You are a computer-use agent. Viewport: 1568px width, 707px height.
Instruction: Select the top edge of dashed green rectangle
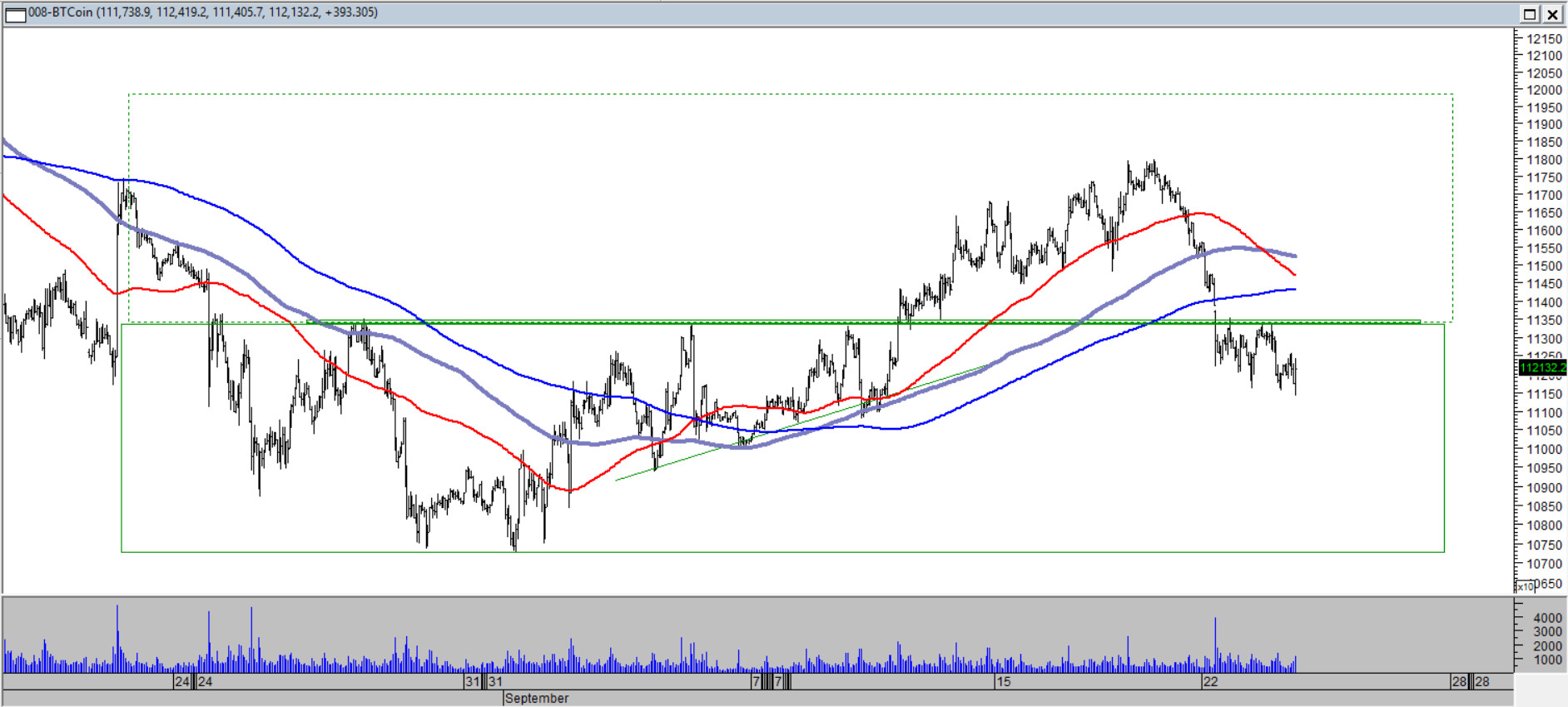tap(791, 94)
